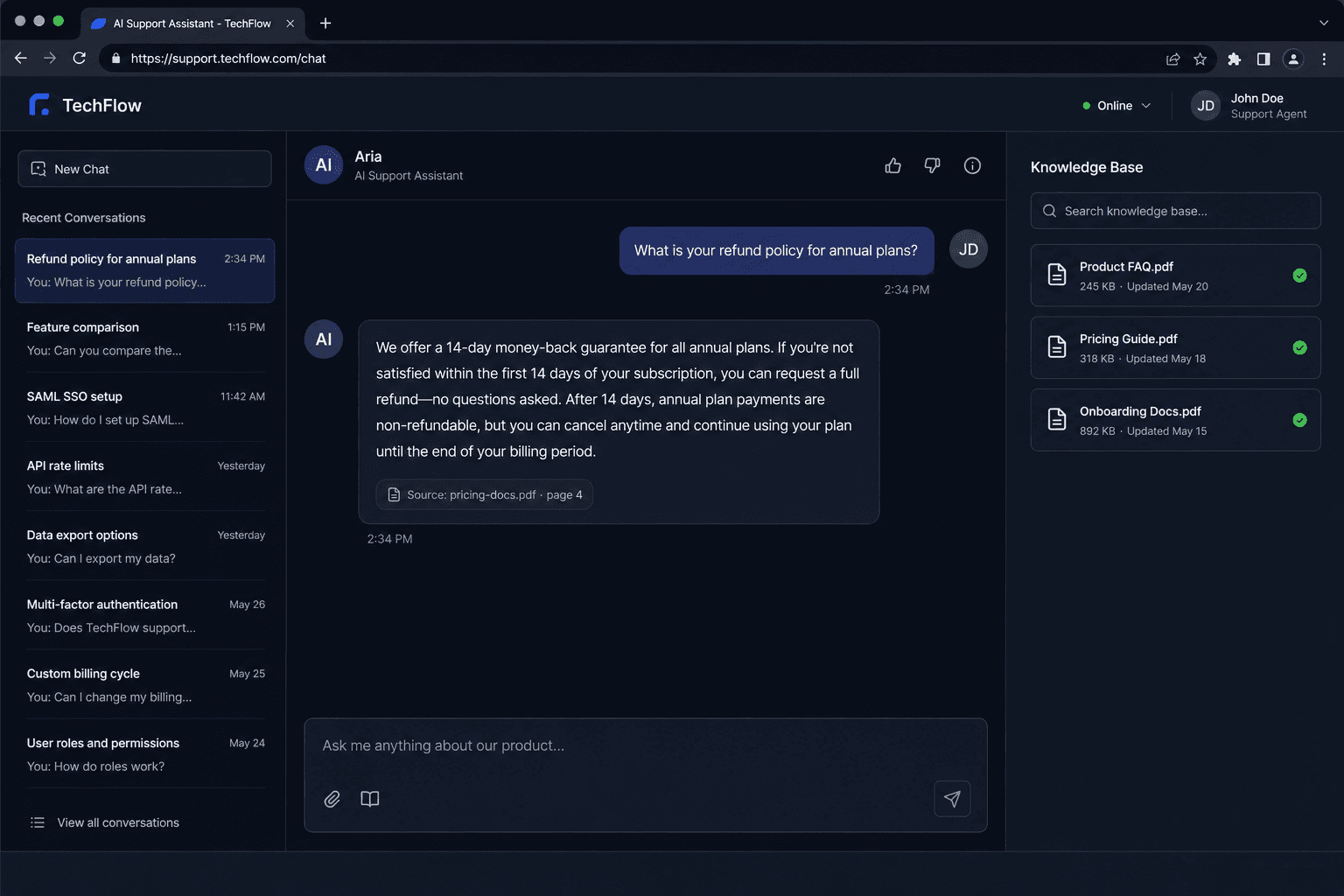Select the SAML SSO setup conversation

pos(145,408)
